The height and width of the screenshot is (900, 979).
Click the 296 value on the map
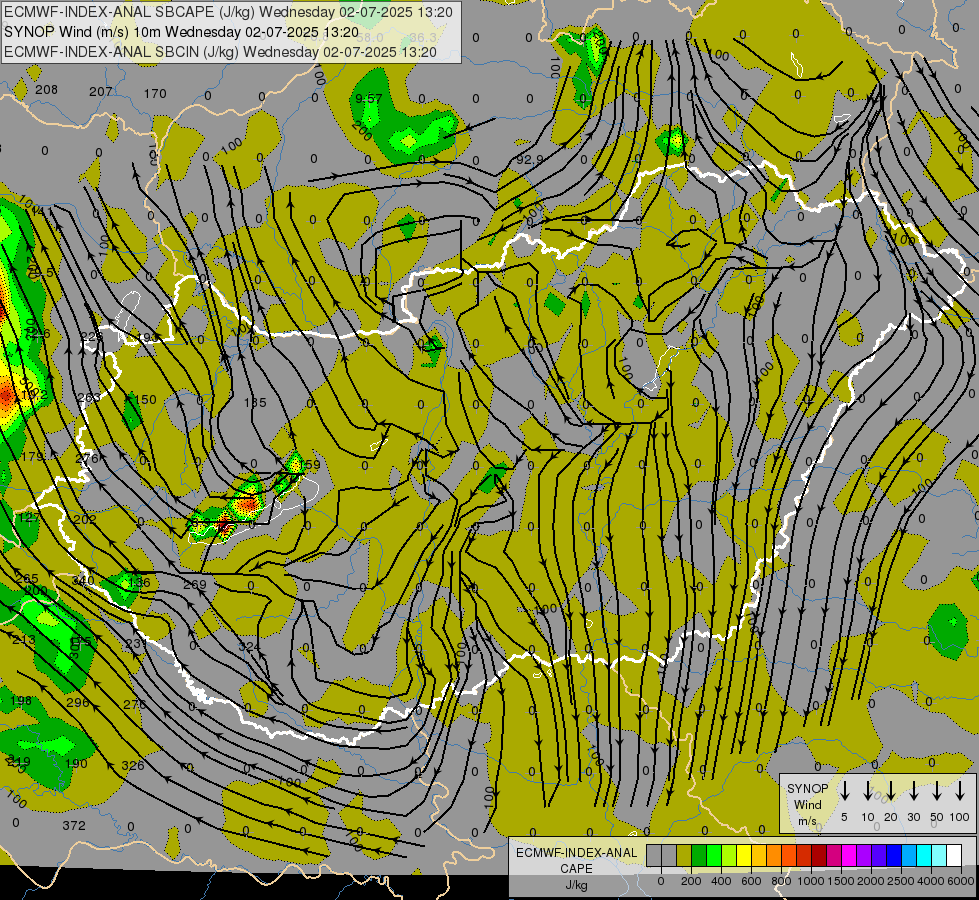pos(77,703)
